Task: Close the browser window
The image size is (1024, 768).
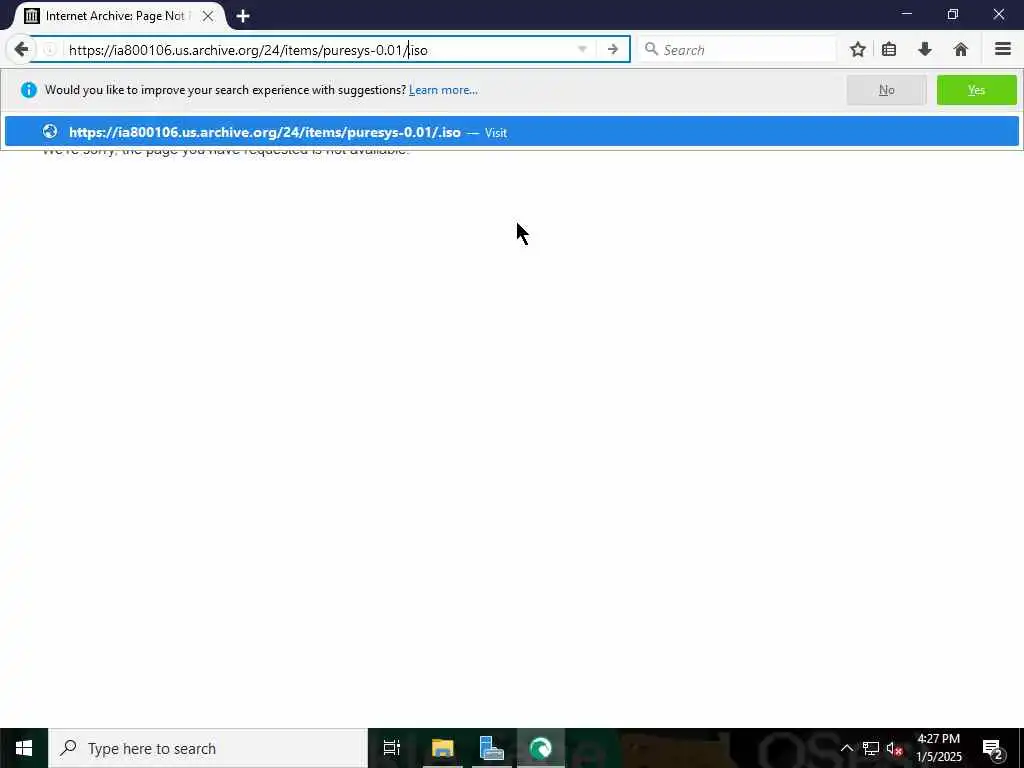Action: (999, 14)
